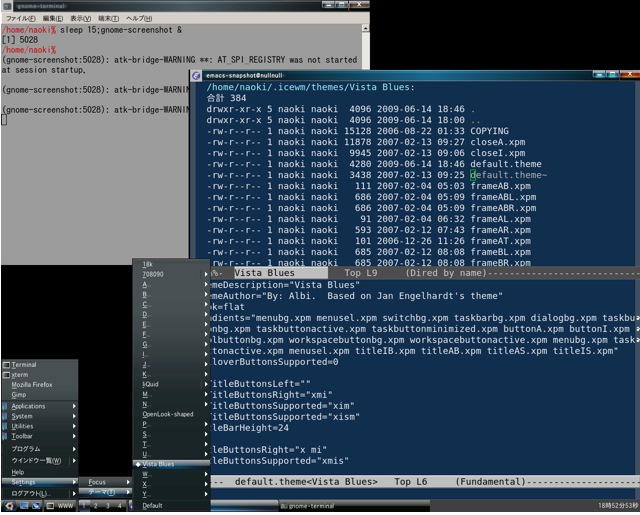The image size is (640, 515).
Task: Click the IceWM start button on the taskbar
Action: 11,506
